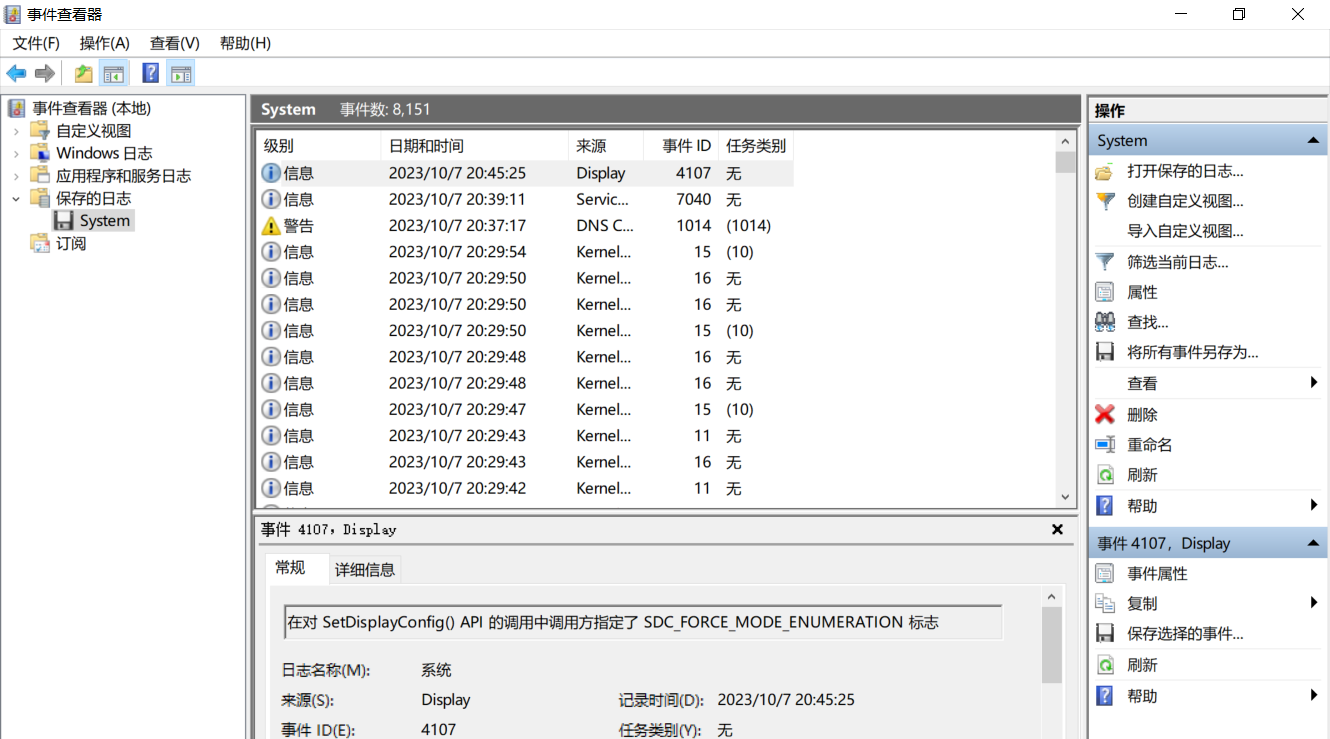Select event row dated 2023/10/7 20:29:54
This screenshot has width=1330, height=739.
coord(526,252)
